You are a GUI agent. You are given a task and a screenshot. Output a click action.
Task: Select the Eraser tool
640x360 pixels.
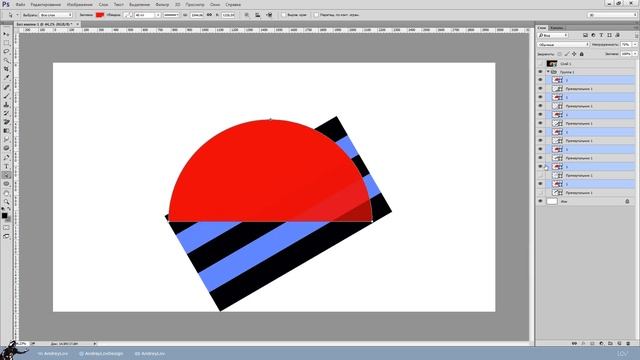coord(6,122)
